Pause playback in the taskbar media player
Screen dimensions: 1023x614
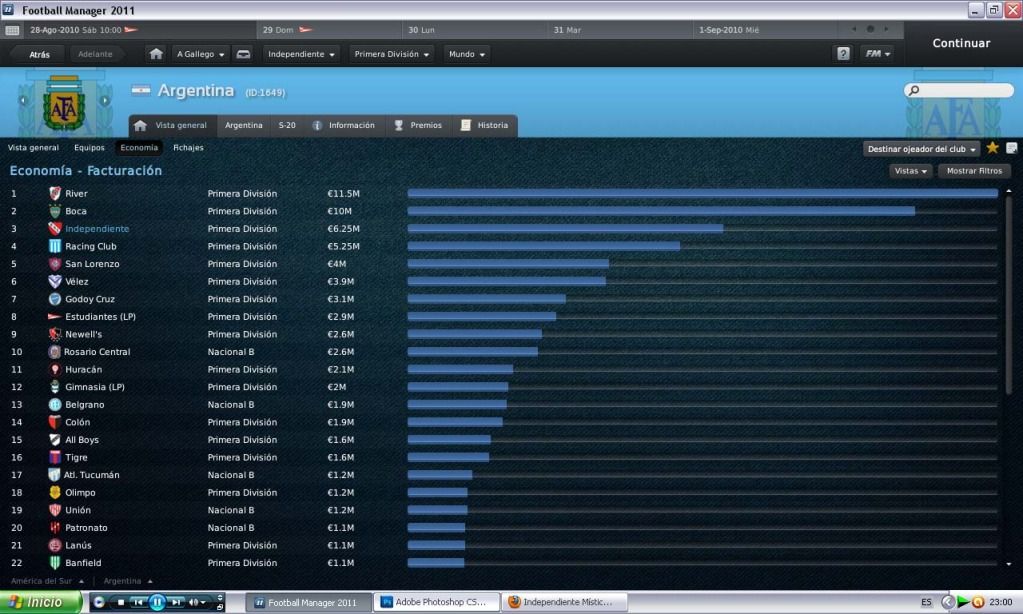157,602
